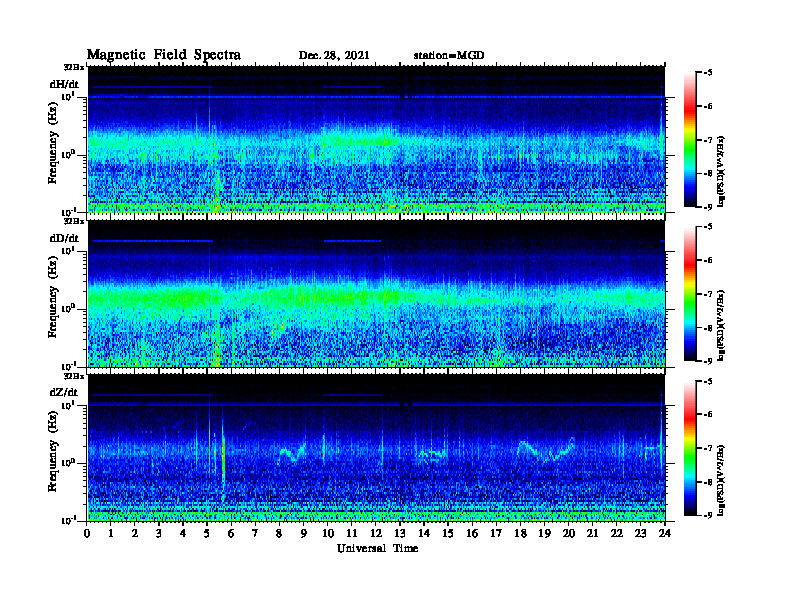
Task: Click the dD/dt spectrogram plot
Action: coord(376,293)
